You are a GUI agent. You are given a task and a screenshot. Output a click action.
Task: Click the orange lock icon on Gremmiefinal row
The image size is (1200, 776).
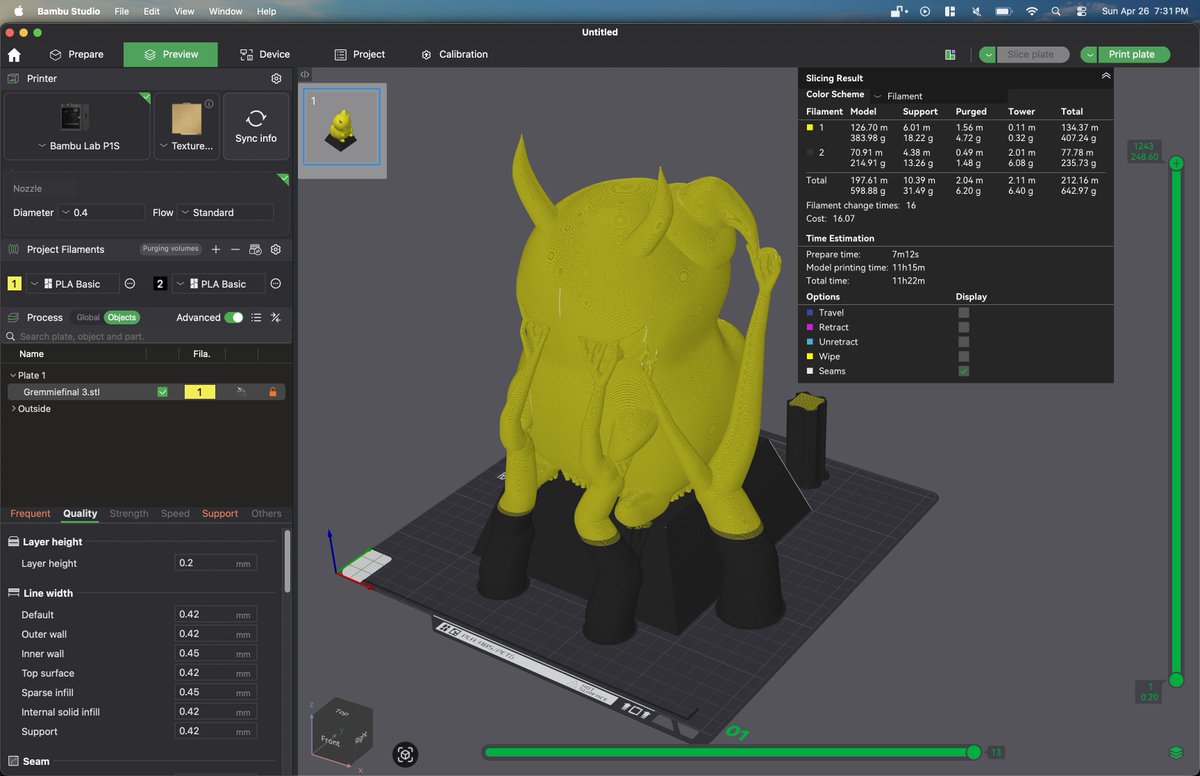(x=272, y=393)
